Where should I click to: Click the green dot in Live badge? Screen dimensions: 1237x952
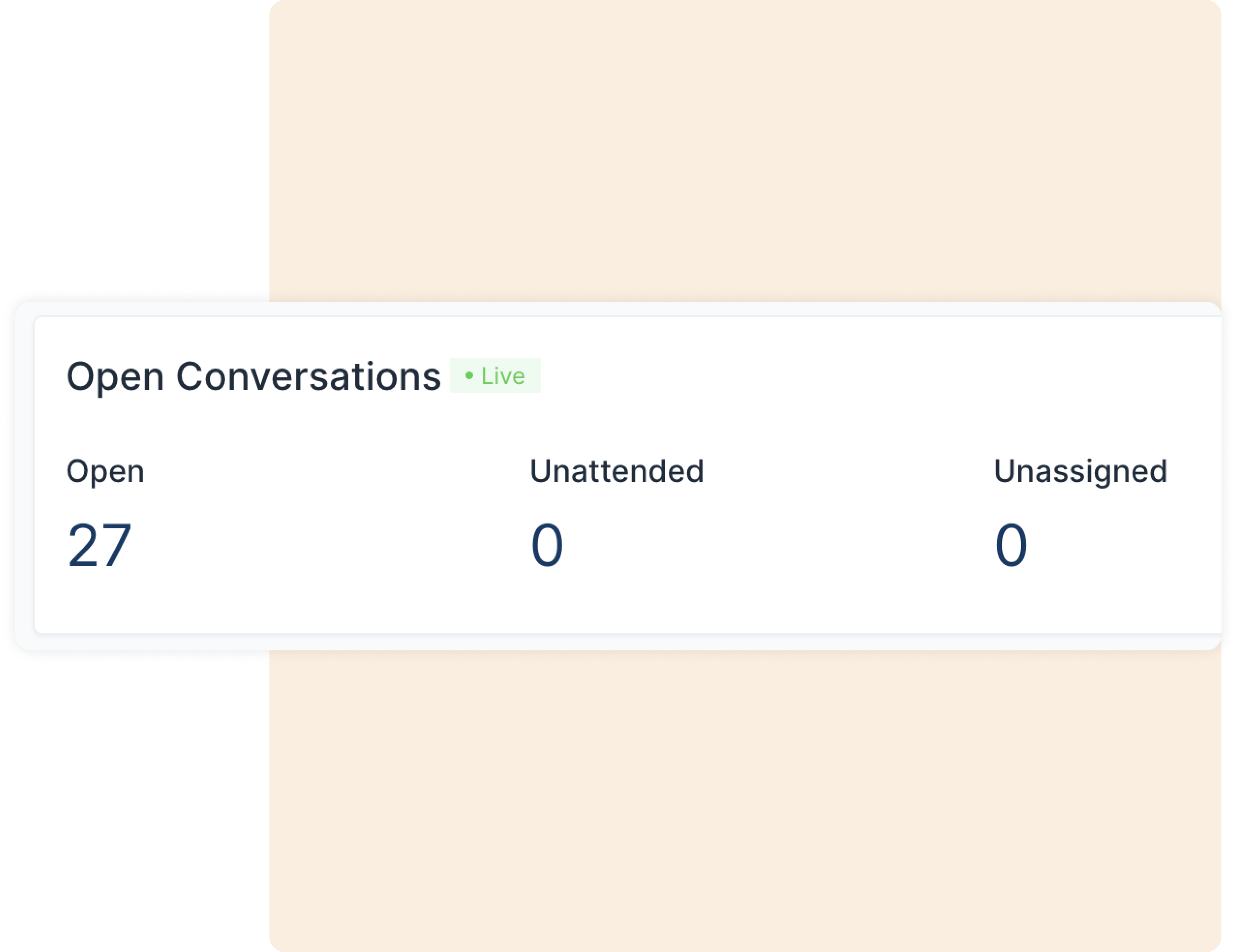click(469, 375)
